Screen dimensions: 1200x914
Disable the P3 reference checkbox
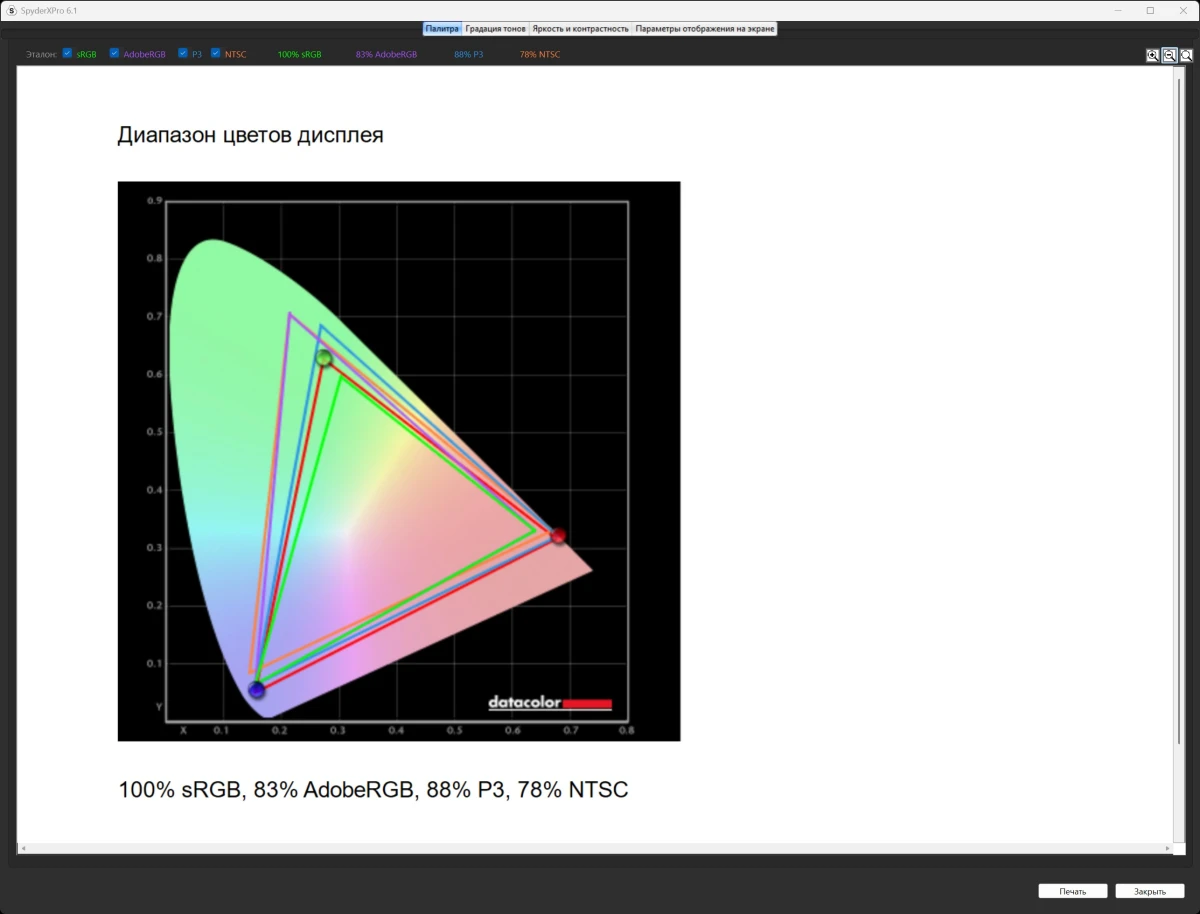coord(183,54)
